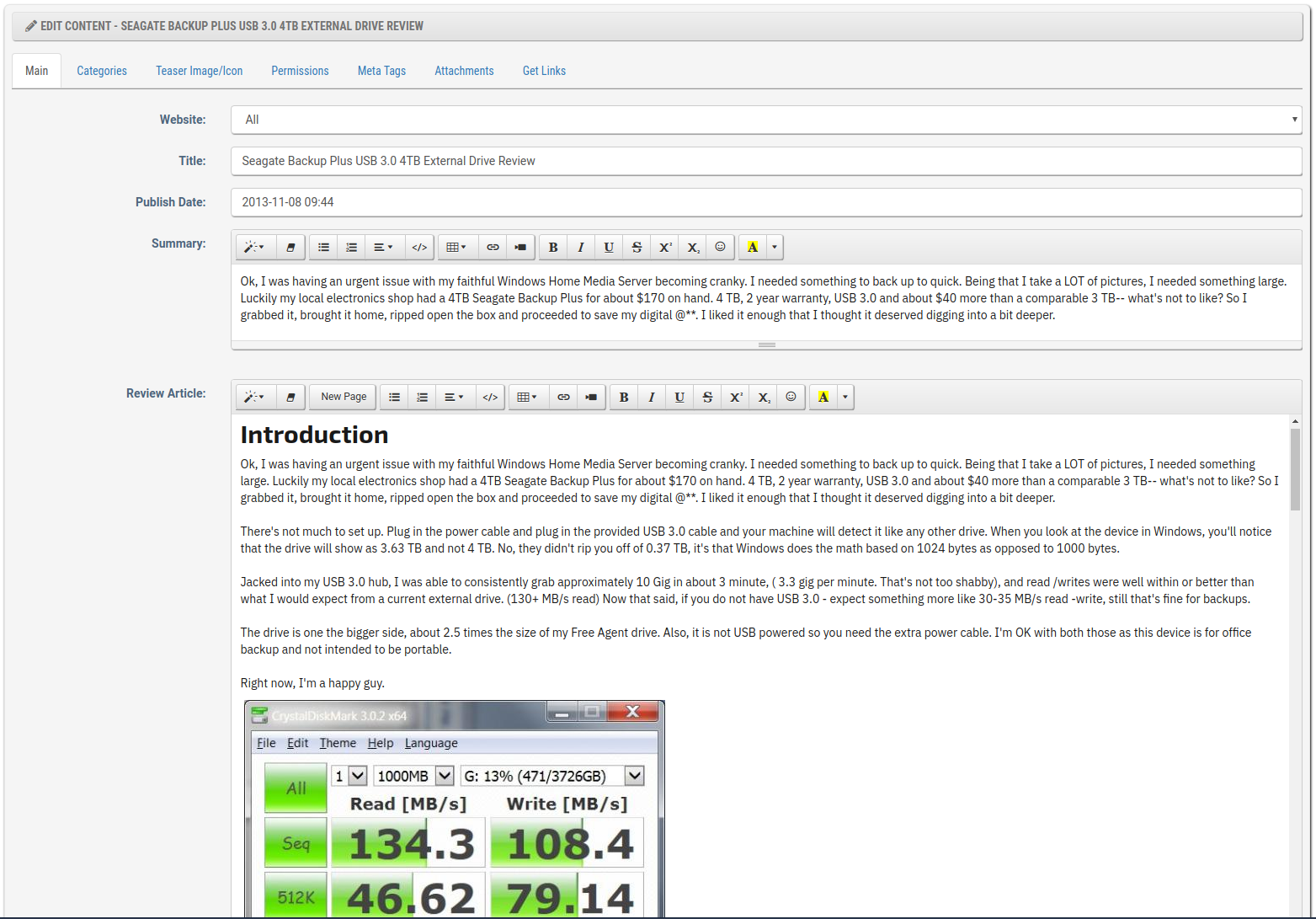Click the Introduction heading in the article
Viewport: 1316px width, 919px height.
pyautogui.click(x=314, y=435)
